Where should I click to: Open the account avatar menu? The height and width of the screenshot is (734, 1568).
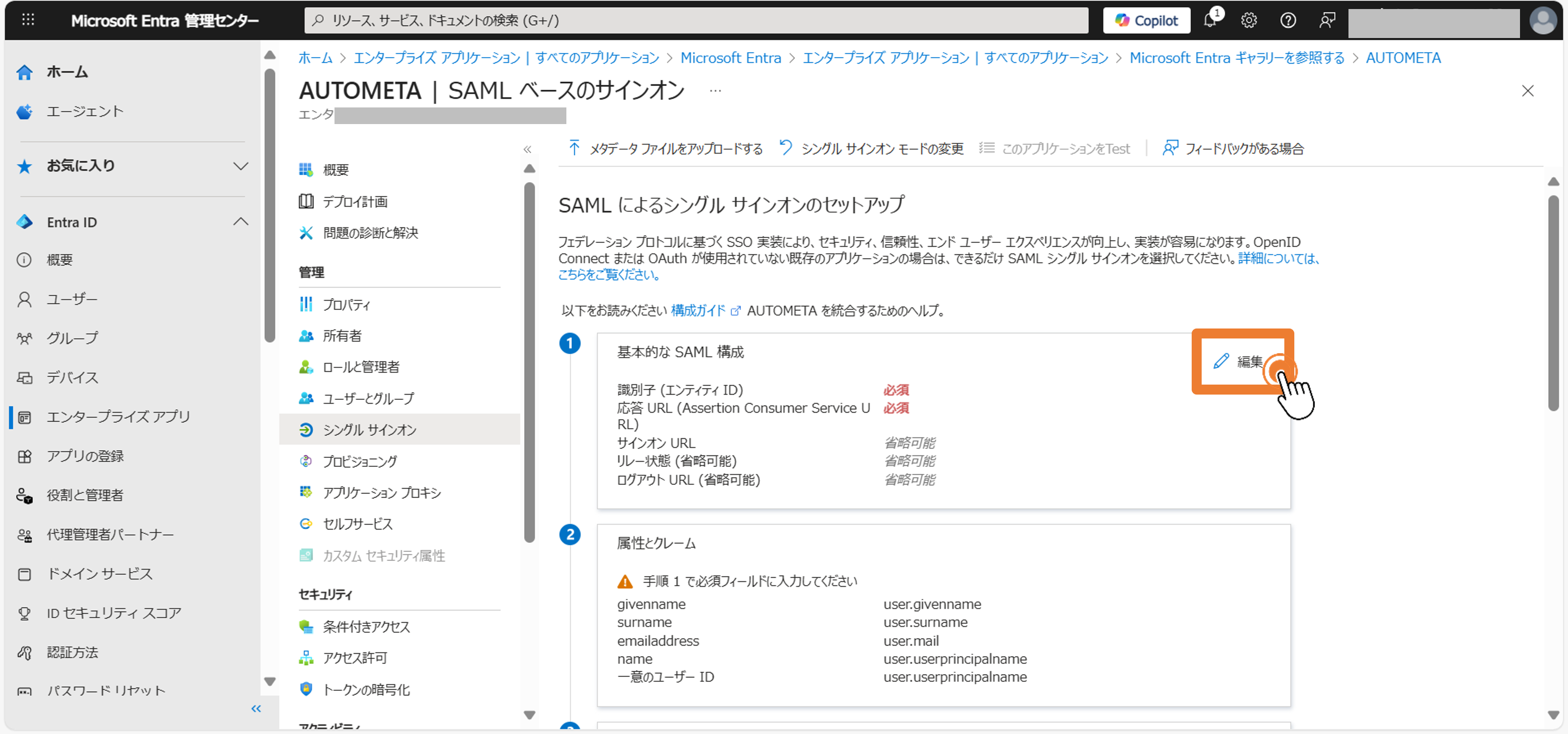coord(1543,21)
